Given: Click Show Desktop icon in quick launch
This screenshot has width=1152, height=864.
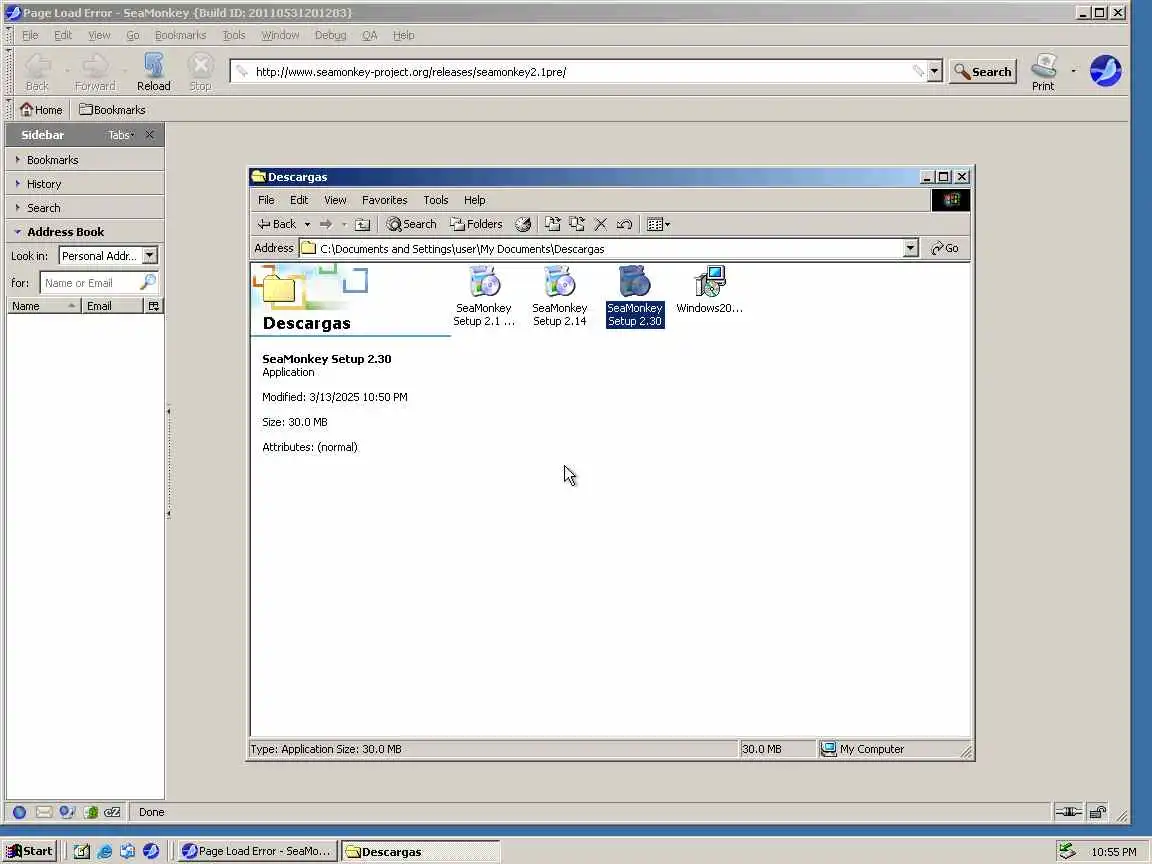Looking at the screenshot, I should [82, 852].
